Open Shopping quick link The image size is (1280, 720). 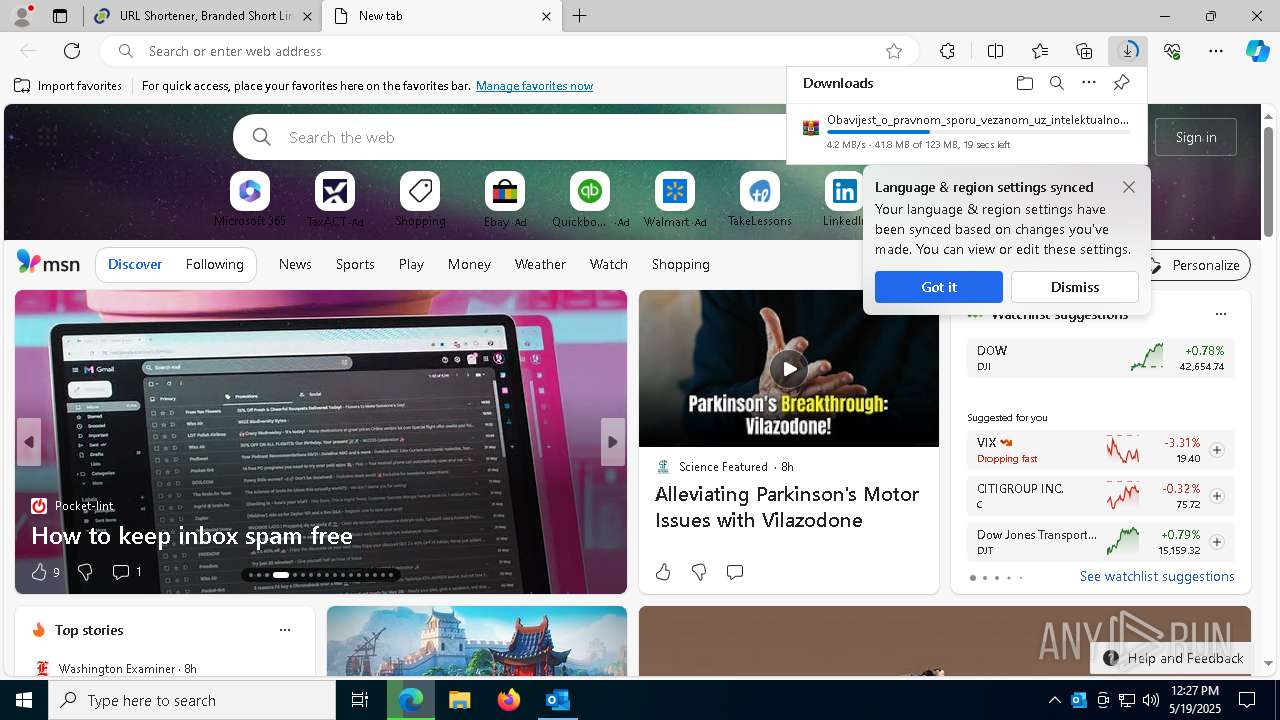pos(420,200)
